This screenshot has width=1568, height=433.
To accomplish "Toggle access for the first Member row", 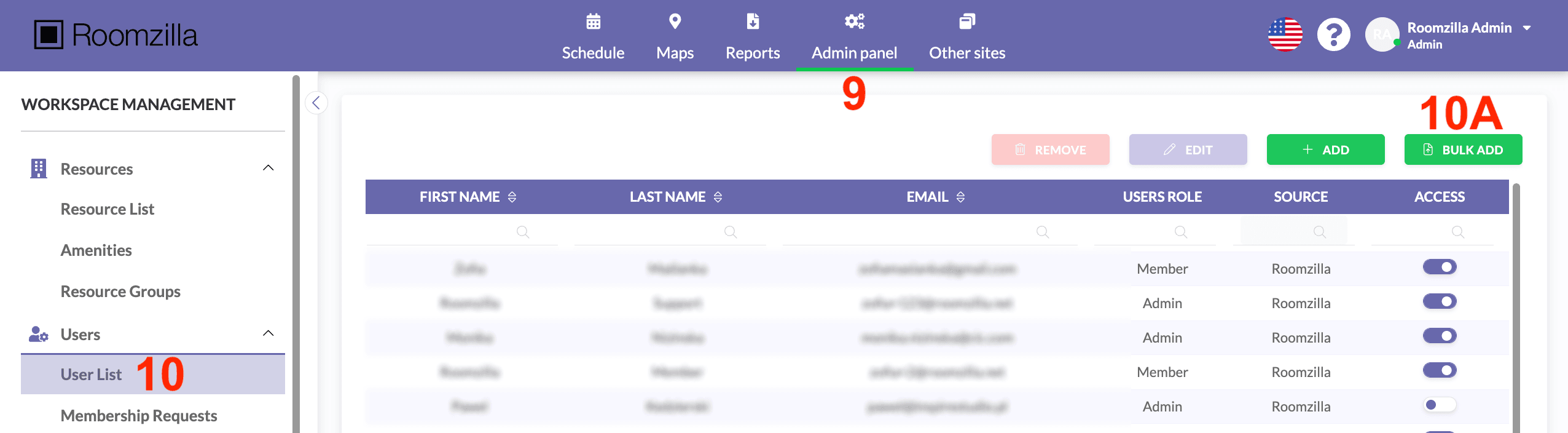I will (1440, 267).
